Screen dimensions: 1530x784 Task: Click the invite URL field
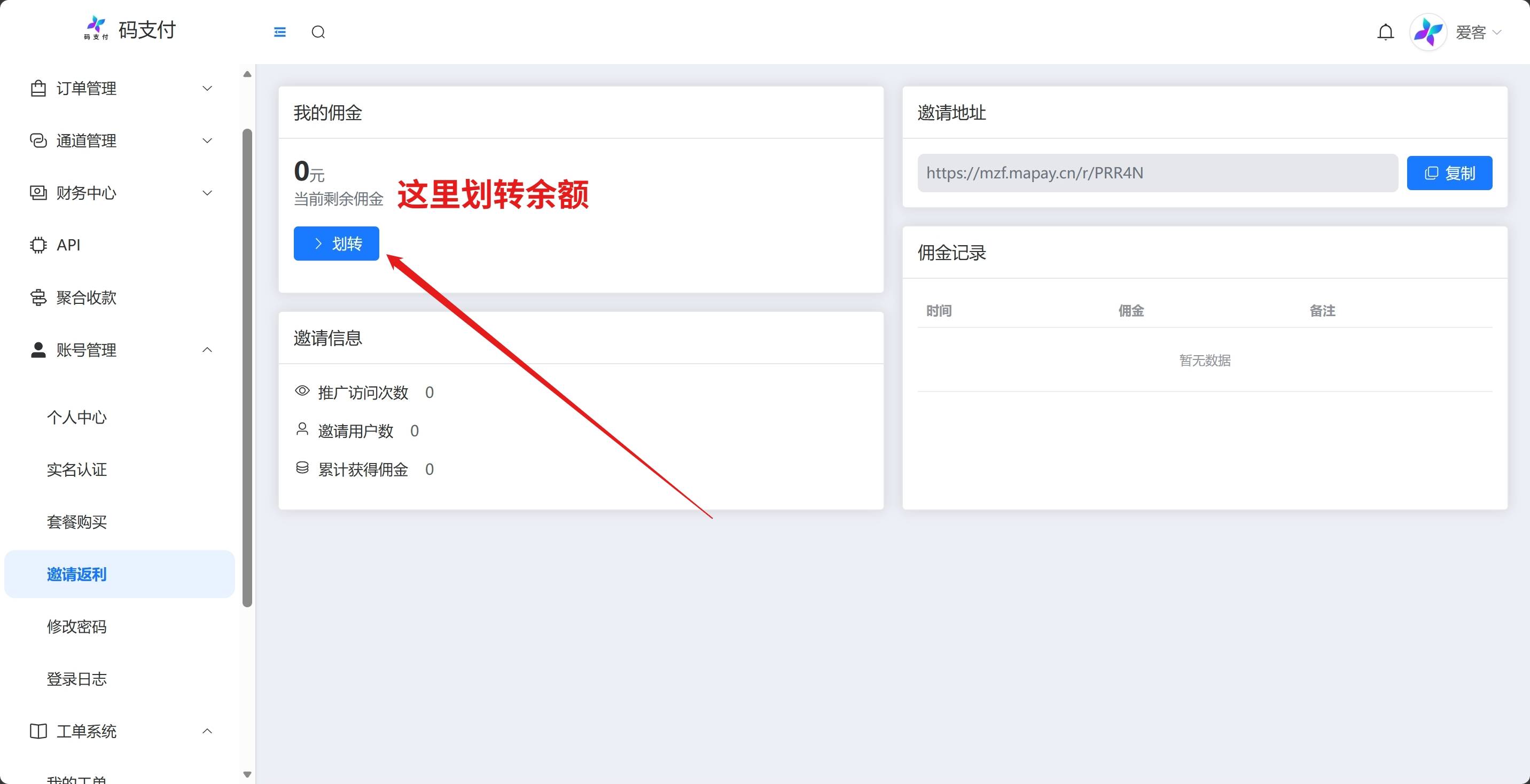point(1158,173)
